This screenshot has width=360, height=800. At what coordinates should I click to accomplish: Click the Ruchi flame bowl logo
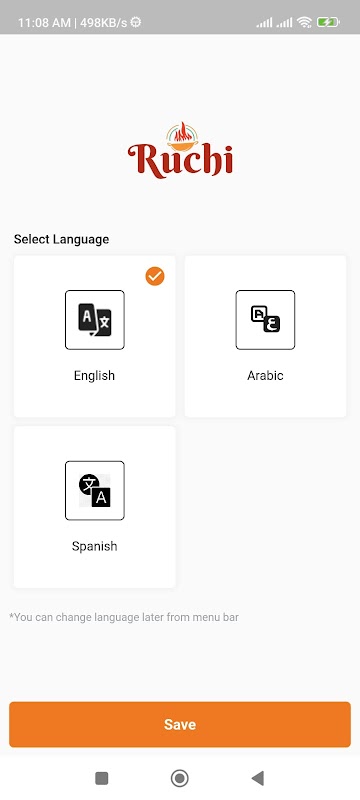181,150
